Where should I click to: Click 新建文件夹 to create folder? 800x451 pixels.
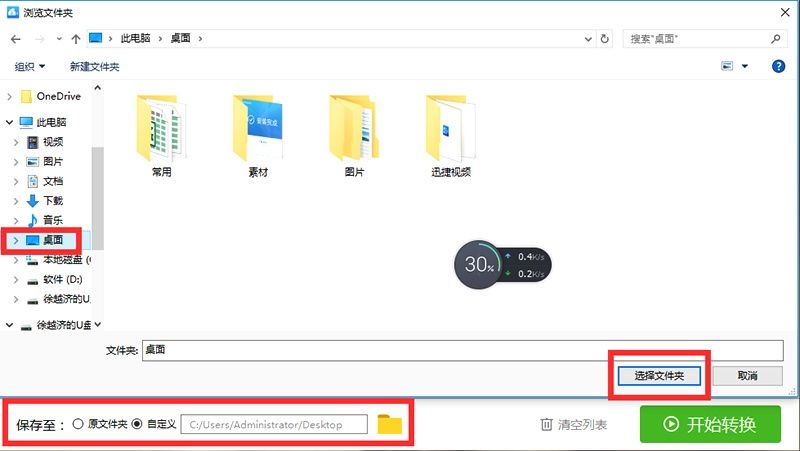point(94,66)
